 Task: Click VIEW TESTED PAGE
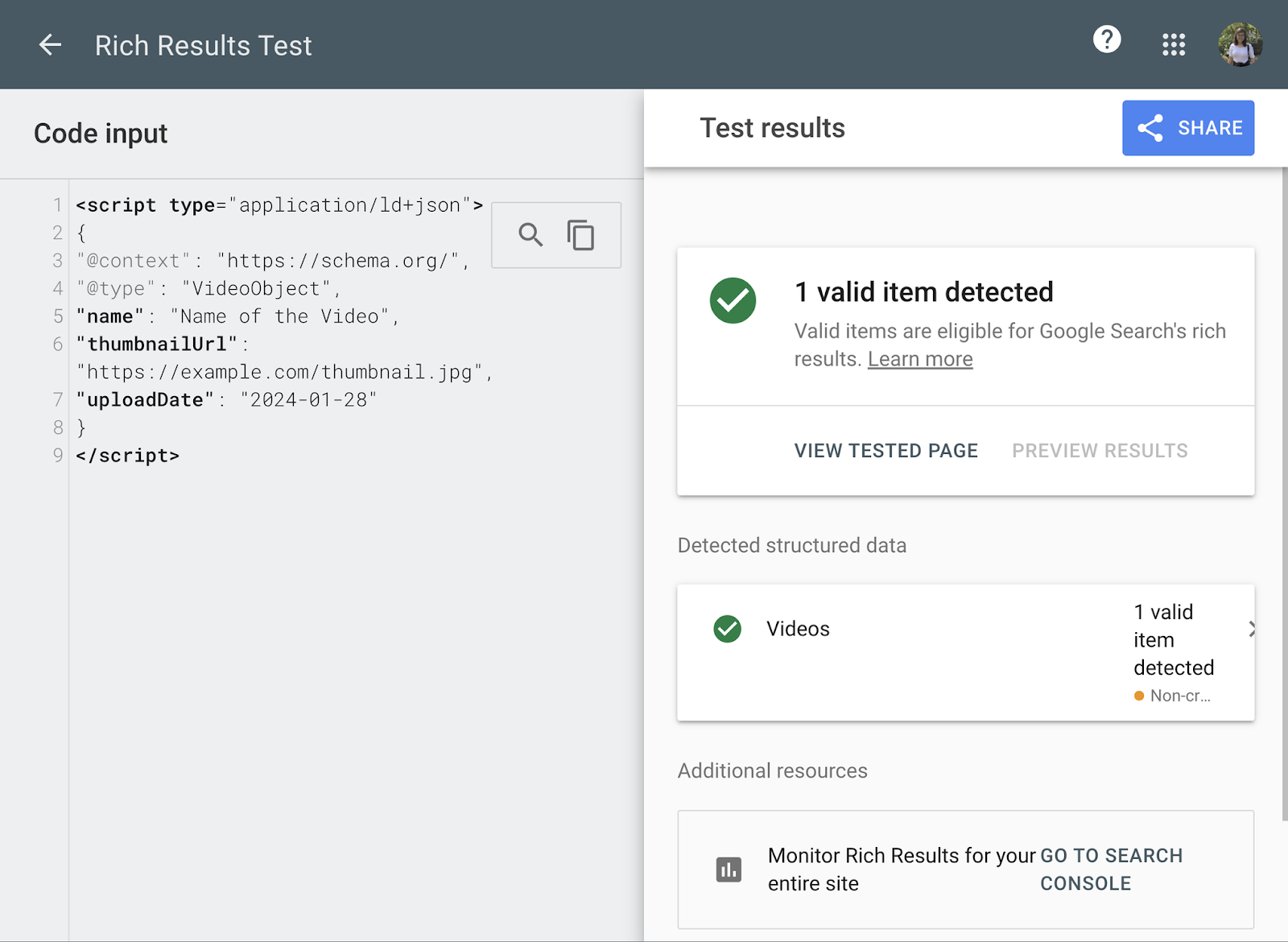coord(885,450)
